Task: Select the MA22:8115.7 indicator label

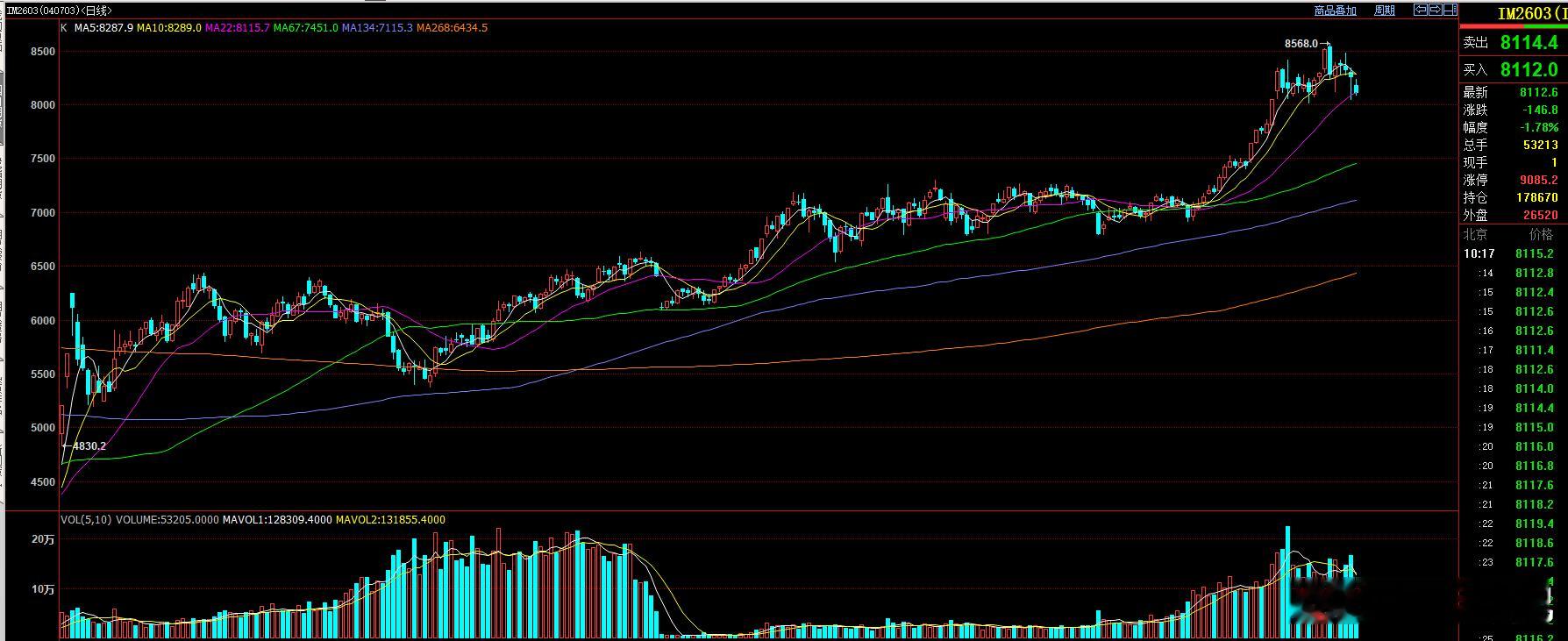Action: (x=238, y=28)
